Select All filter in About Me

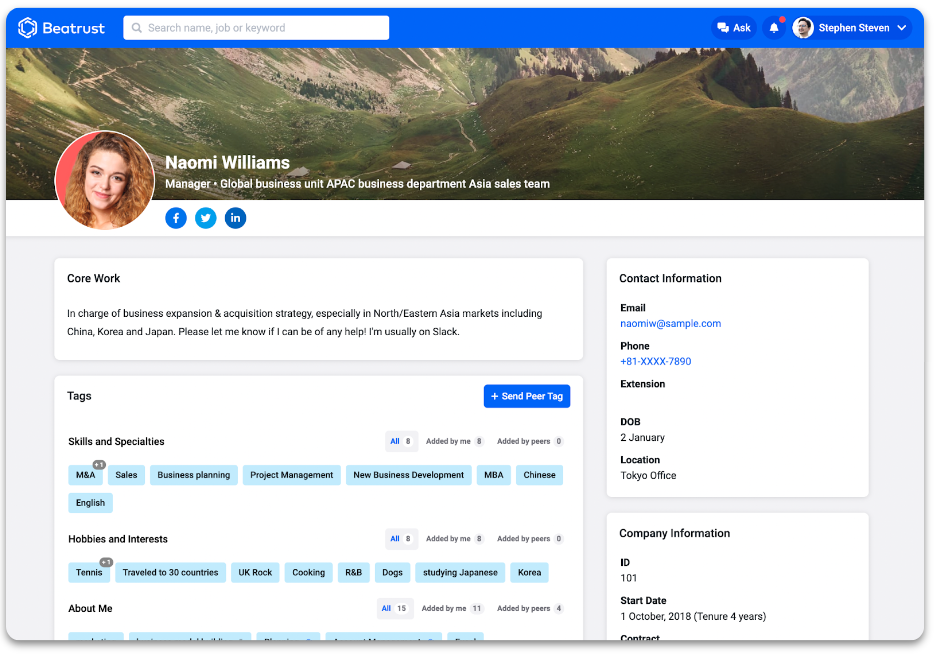(x=395, y=609)
